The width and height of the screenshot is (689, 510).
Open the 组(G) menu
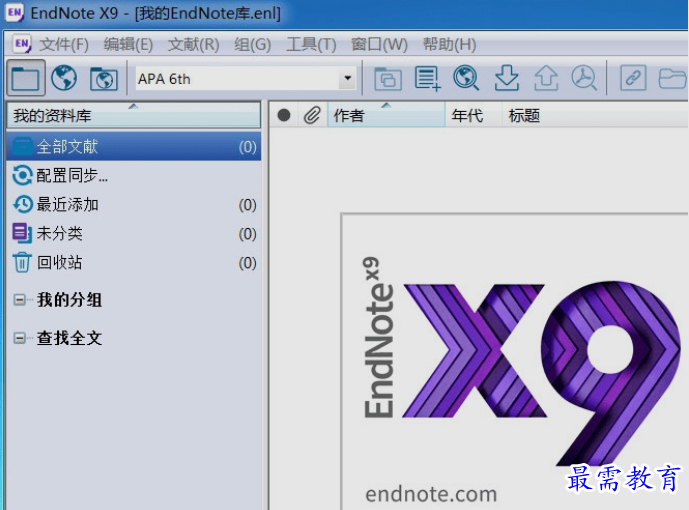coord(253,44)
